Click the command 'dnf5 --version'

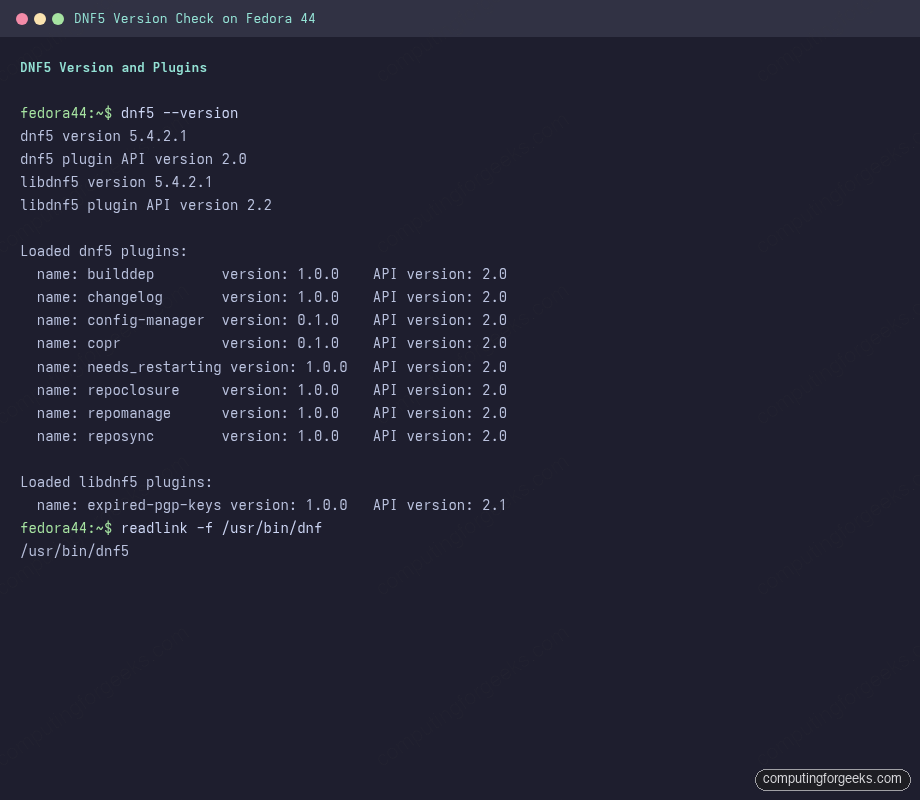click(180, 113)
